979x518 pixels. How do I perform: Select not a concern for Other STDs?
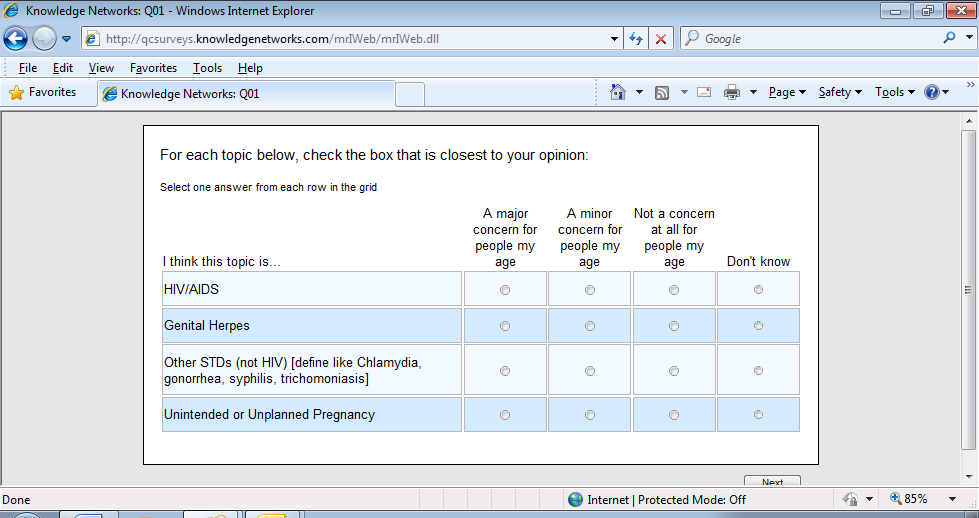coord(674,371)
